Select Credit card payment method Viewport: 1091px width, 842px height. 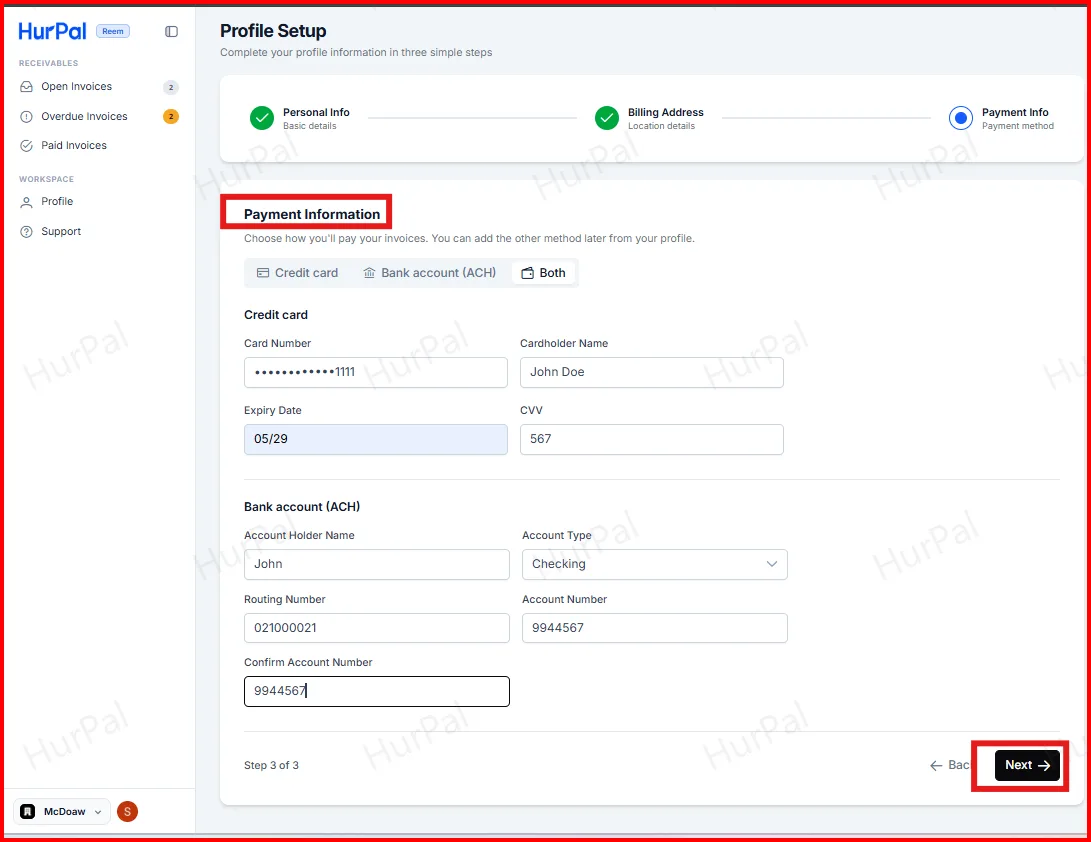click(x=298, y=273)
